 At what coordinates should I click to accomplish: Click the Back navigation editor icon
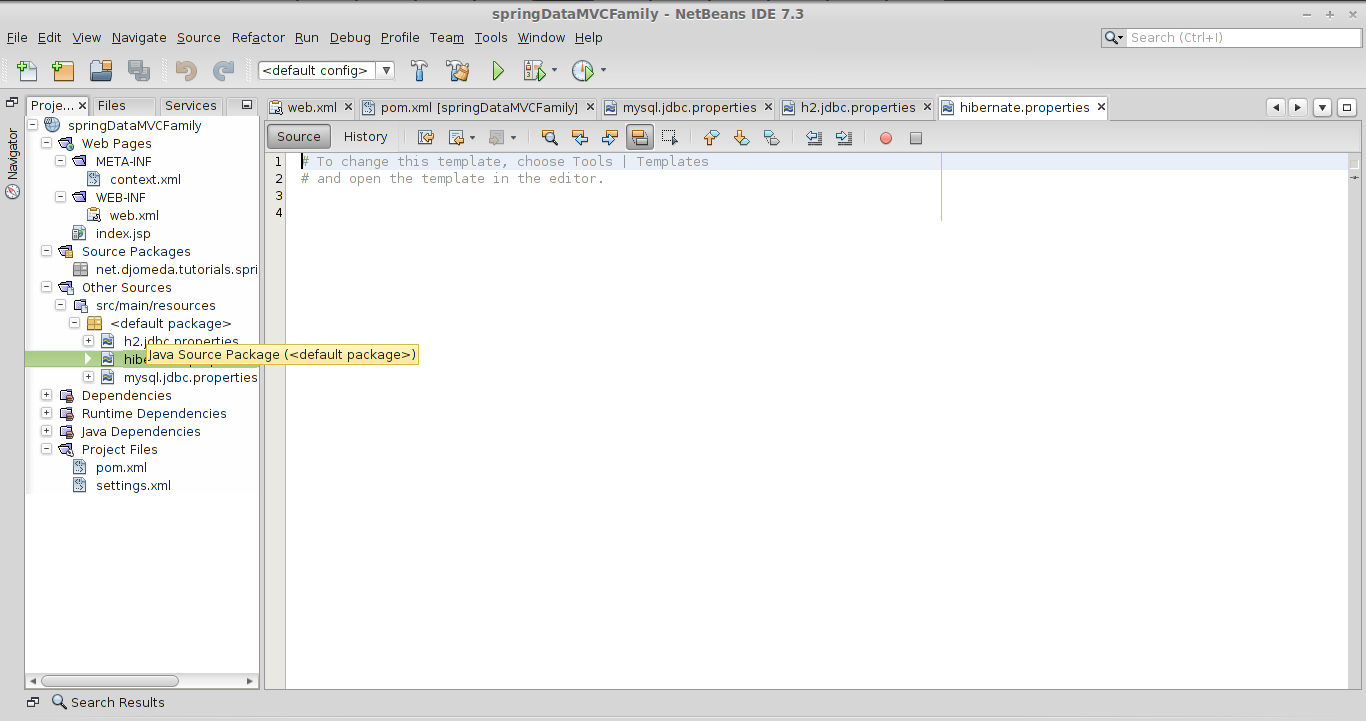coord(456,138)
